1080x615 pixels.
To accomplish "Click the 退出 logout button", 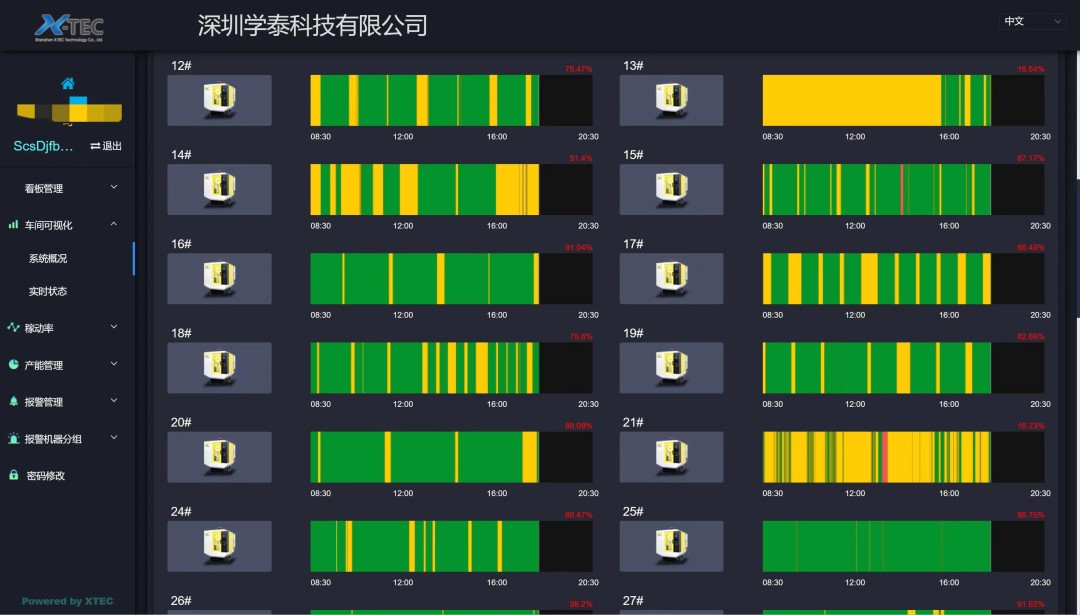I will pos(106,146).
